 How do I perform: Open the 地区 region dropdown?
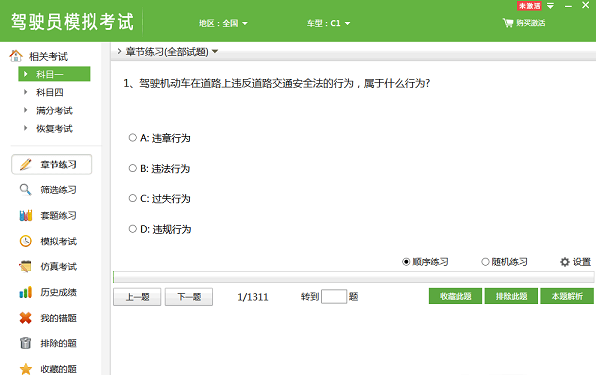tap(223, 23)
